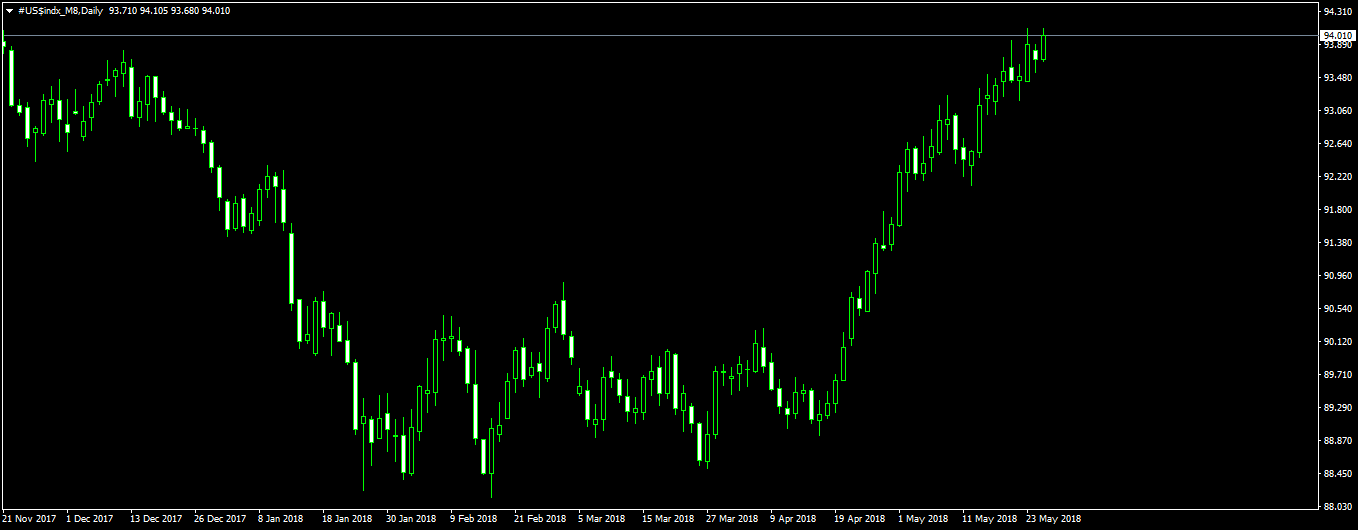Click the 26 Dec 2017 date label
1358x530 pixels.
(x=220, y=519)
